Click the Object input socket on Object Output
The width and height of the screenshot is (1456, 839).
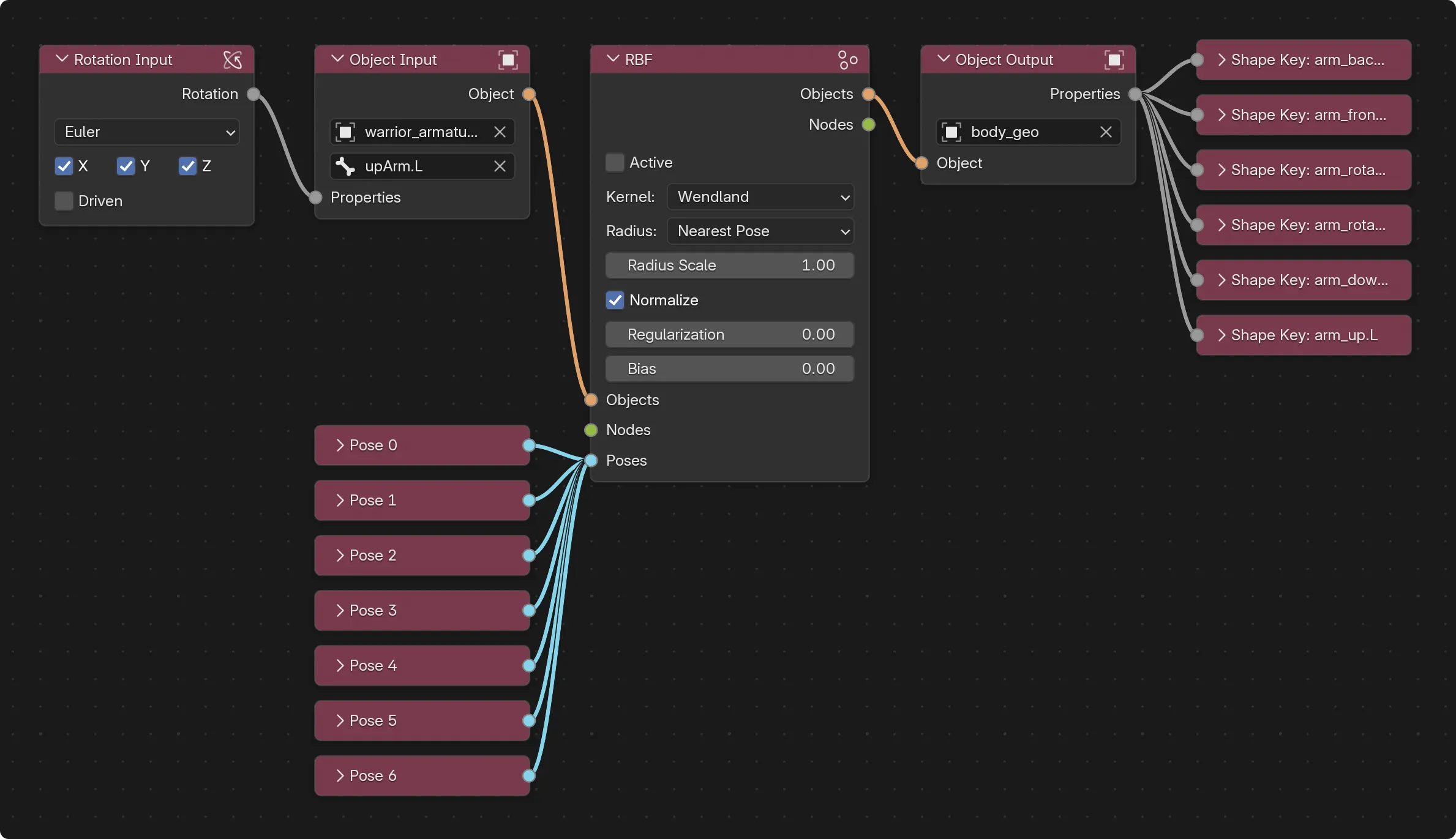pos(921,163)
